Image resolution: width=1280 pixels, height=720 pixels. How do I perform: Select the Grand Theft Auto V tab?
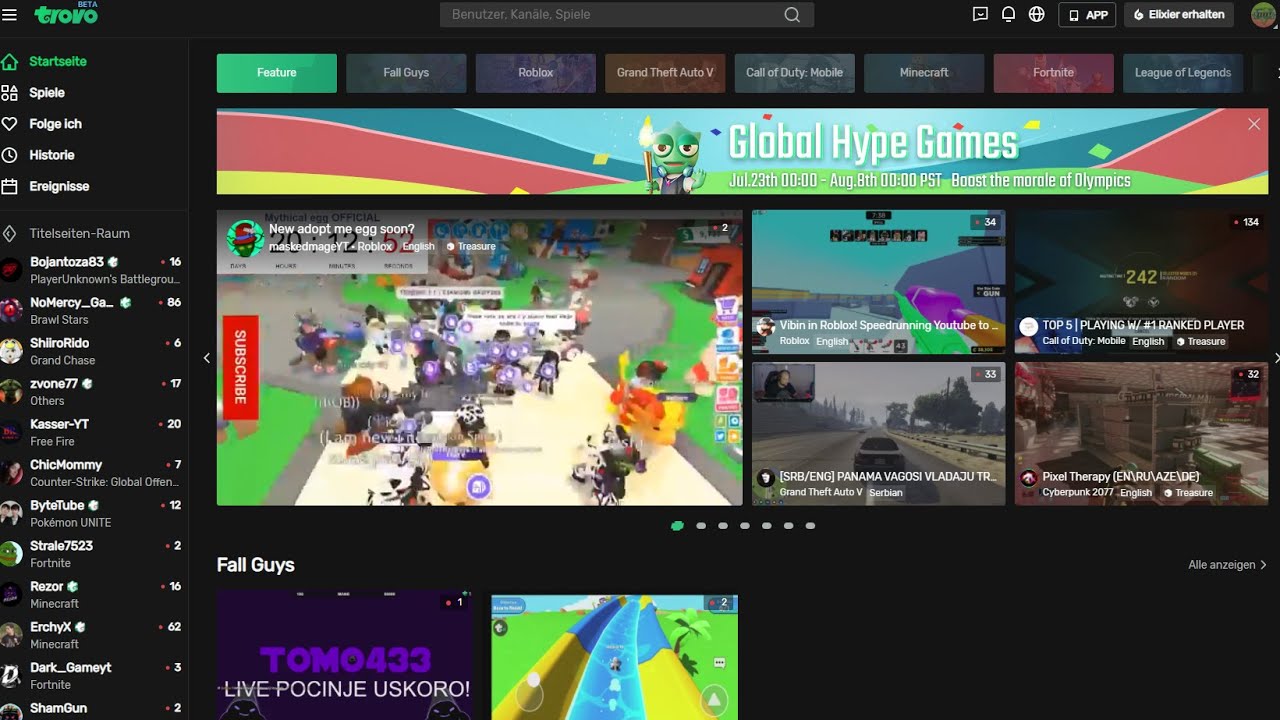(665, 73)
